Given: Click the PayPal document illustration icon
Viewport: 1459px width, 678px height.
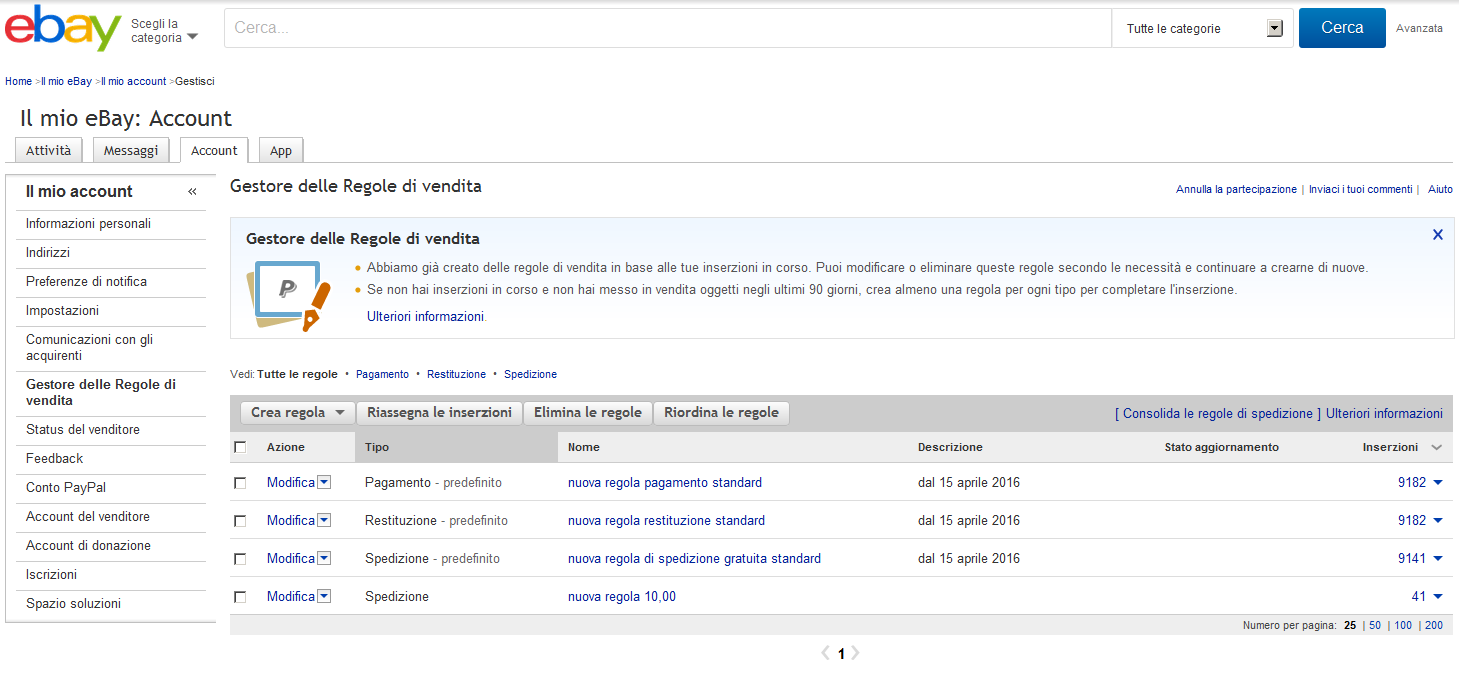Looking at the screenshot, I should pos(288,294).
